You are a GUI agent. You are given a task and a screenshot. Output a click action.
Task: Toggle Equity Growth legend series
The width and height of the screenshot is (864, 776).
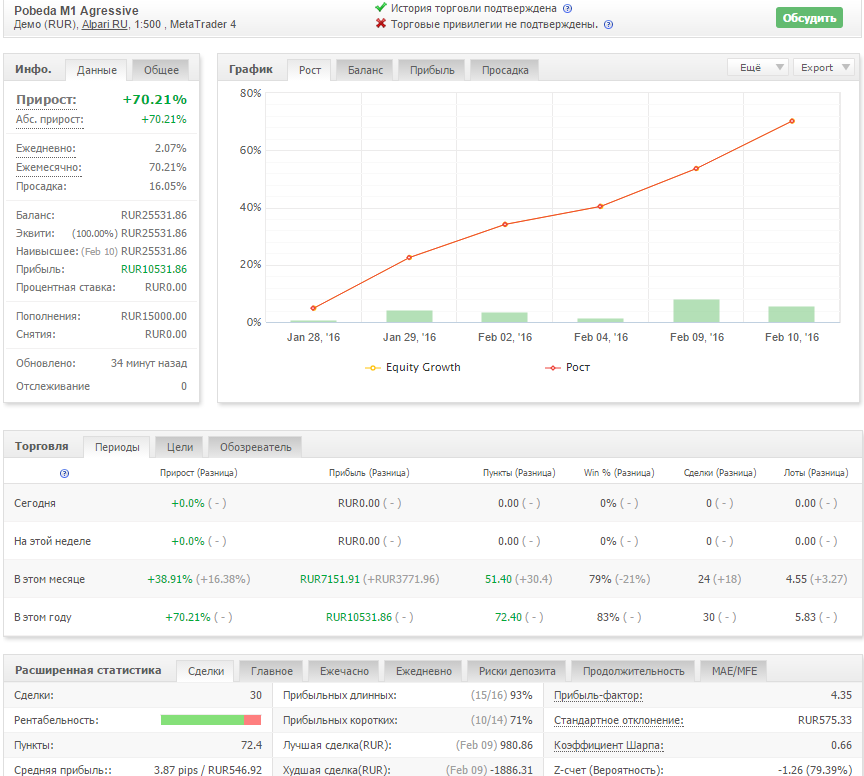413,368
